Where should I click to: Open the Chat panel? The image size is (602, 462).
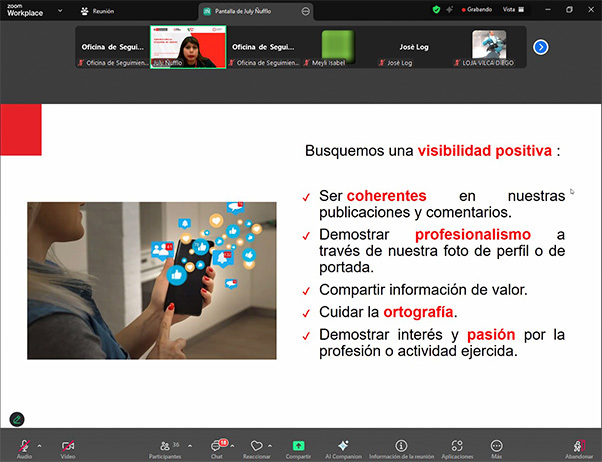click(x=216, y=449)
